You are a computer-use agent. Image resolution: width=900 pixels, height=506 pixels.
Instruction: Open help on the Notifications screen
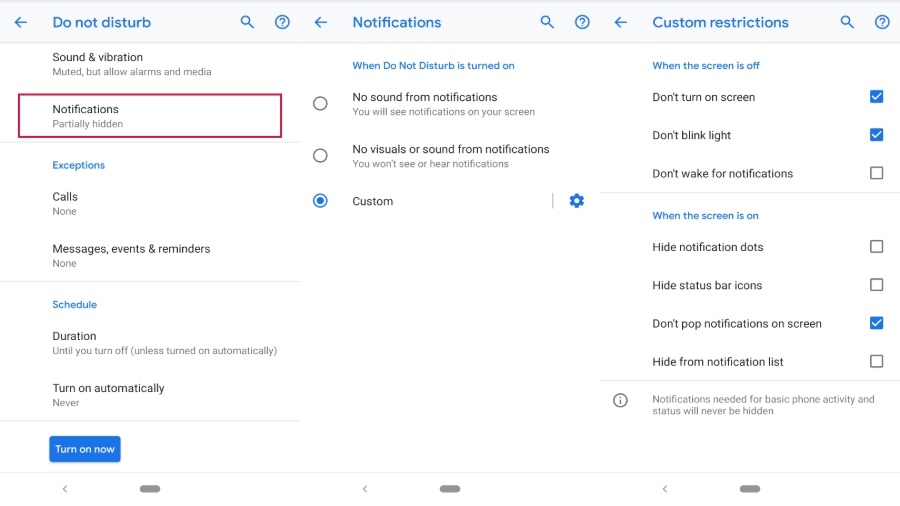[582, 22]
